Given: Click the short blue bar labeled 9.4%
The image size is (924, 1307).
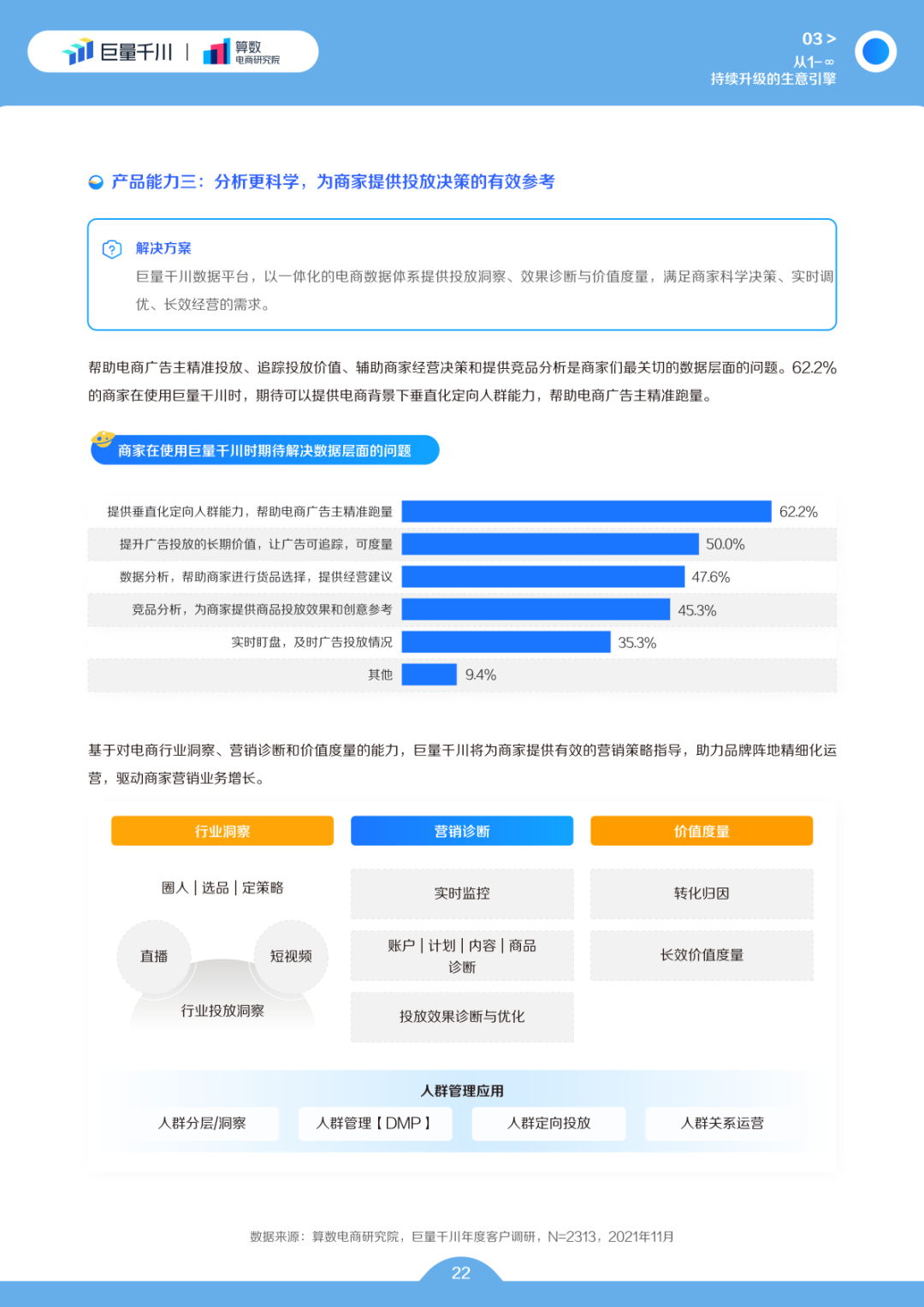Looking at the screenshot, I should tap(429, 674).
